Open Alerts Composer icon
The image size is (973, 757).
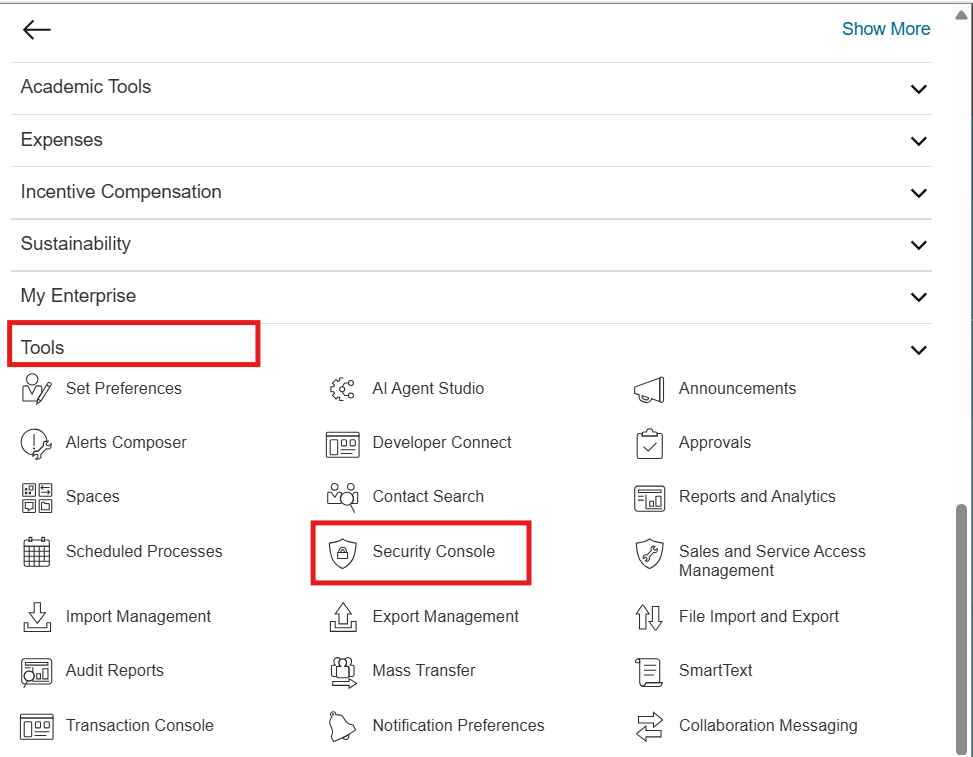36,443
